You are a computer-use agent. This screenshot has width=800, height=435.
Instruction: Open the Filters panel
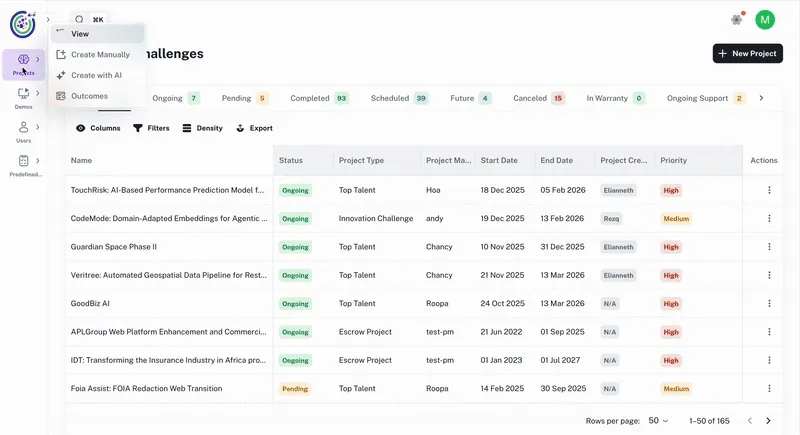tap(151, 128)
